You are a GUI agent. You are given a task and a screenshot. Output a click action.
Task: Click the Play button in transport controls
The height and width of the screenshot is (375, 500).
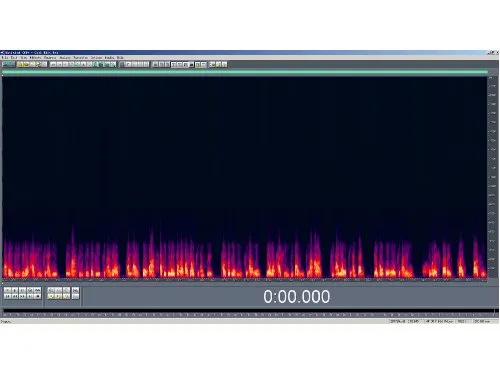[x=15, y=291]
